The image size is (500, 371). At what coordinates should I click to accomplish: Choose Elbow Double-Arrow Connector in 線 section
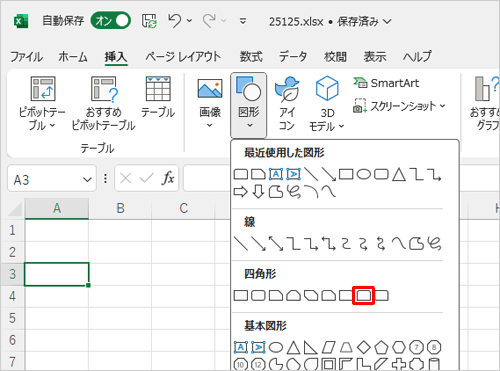pyautogui.click(x=329, y=244)
